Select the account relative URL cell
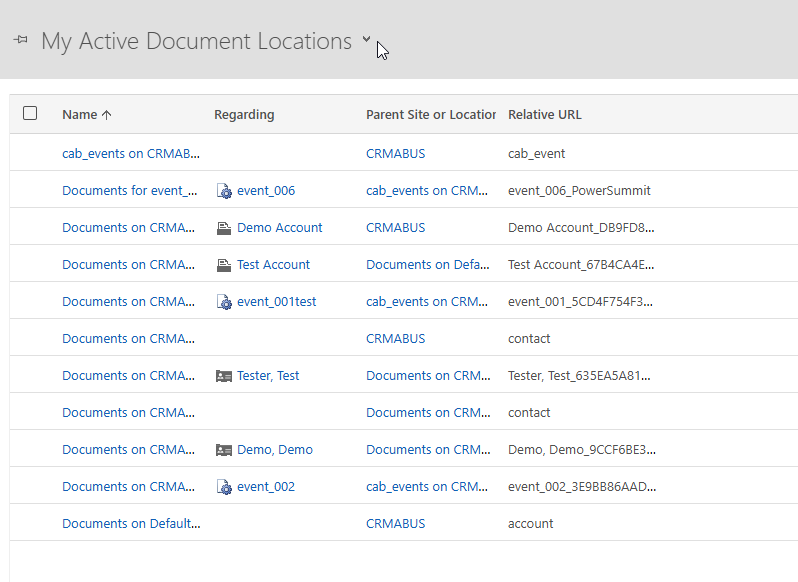The image size is (798, 582). (530, 523)
